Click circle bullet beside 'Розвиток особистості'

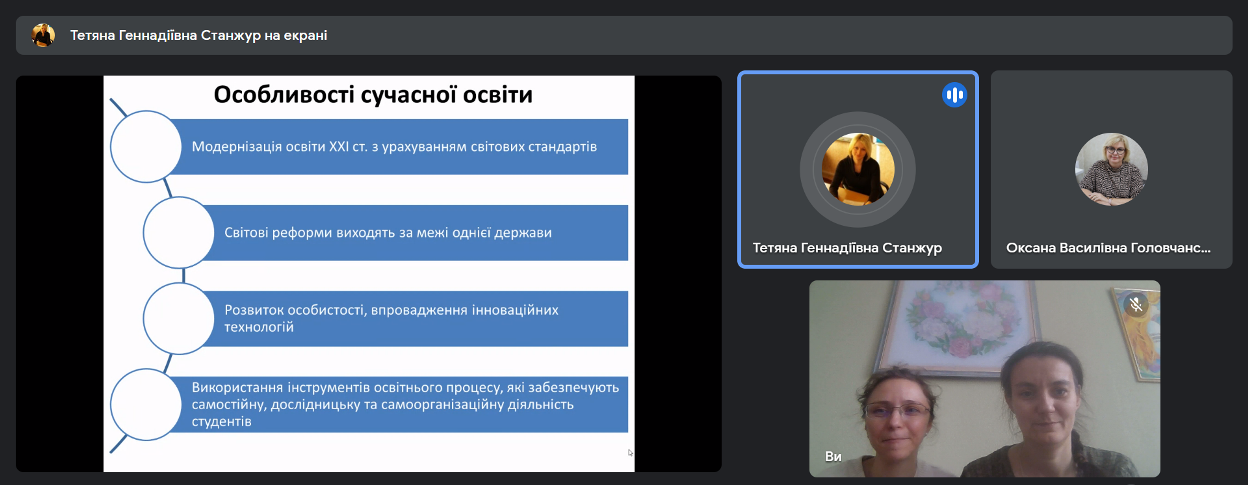[x=179, y=319]
